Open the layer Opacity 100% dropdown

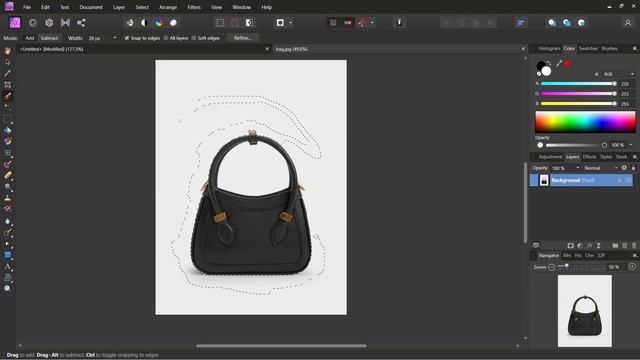[x=578, y=168]
